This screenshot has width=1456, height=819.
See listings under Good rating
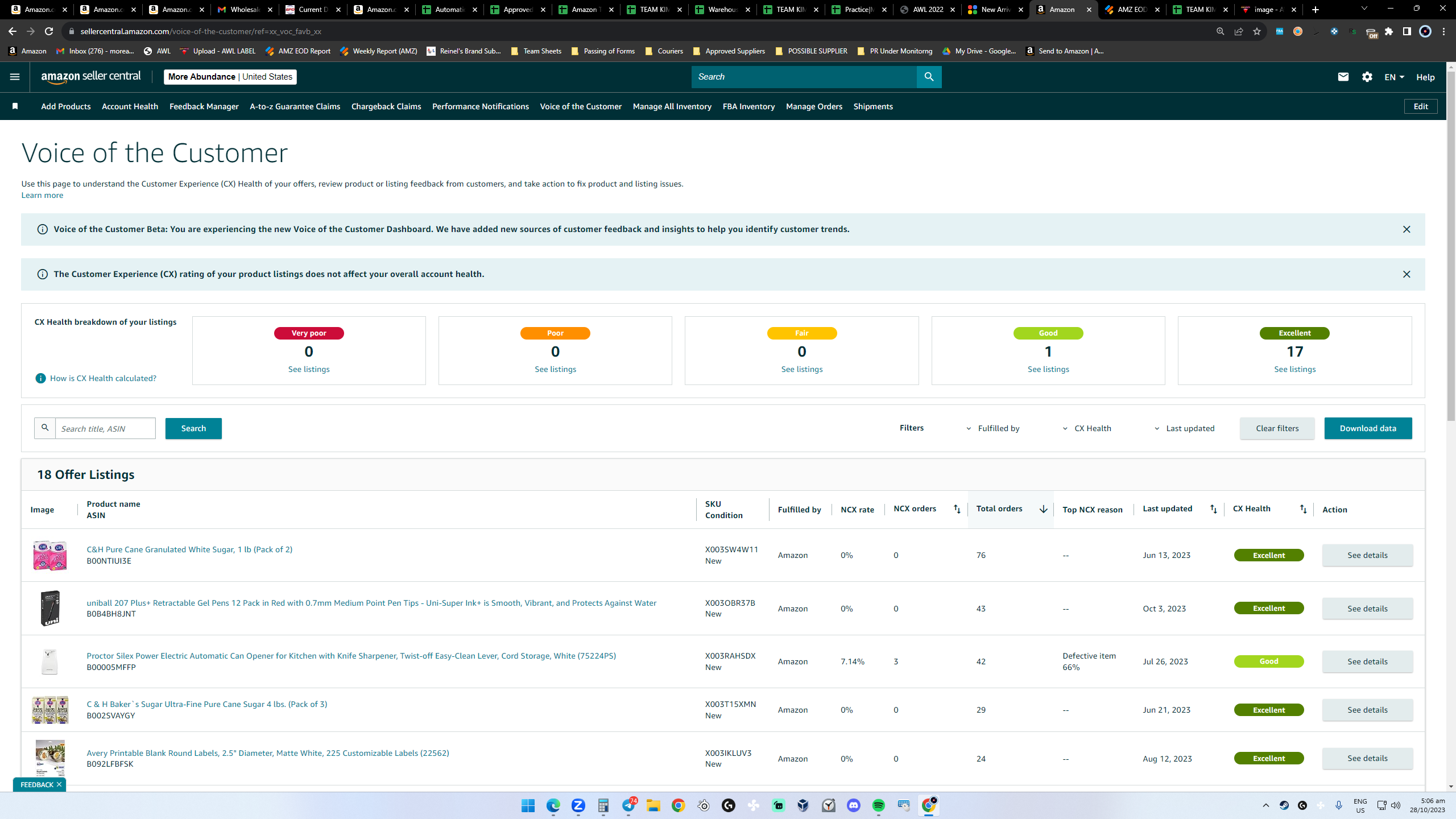(x=1048, y=369)
